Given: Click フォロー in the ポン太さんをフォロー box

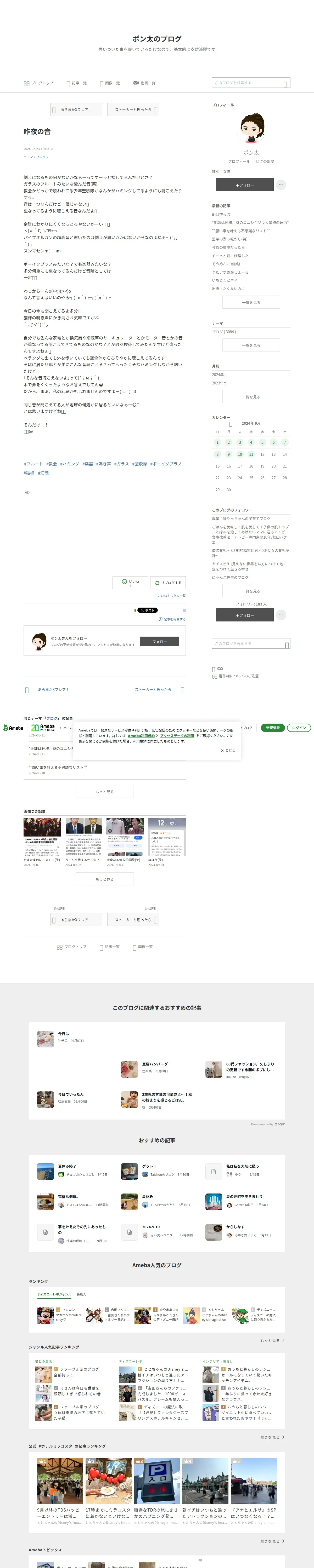Looking at the screenshot, I should pos(159,642).
